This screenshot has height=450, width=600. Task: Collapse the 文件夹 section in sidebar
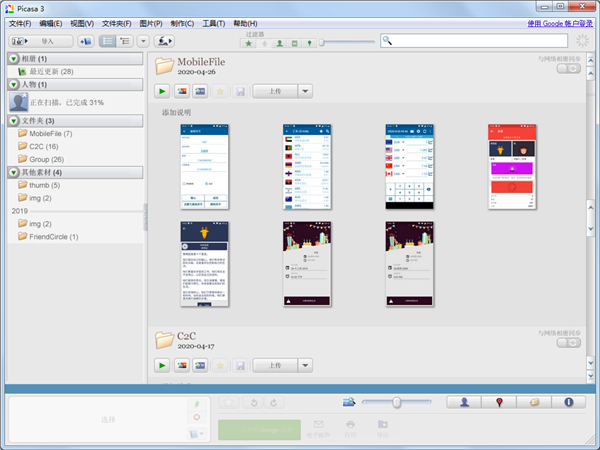coord(13,121)
